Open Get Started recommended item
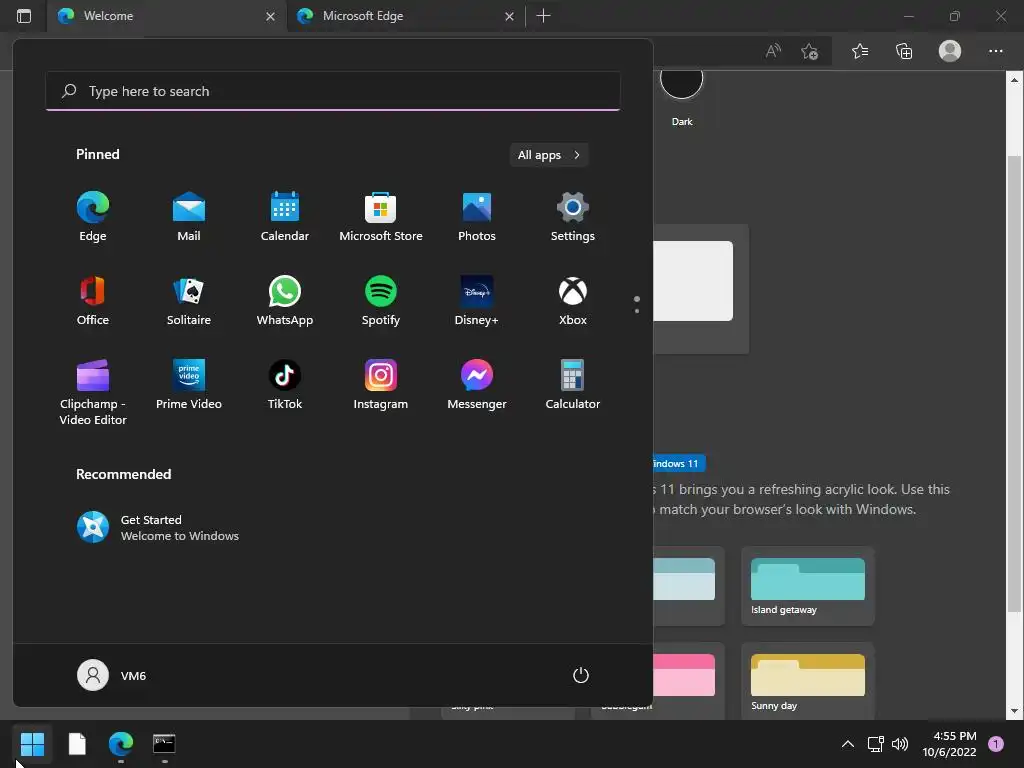 pos(158,528)
